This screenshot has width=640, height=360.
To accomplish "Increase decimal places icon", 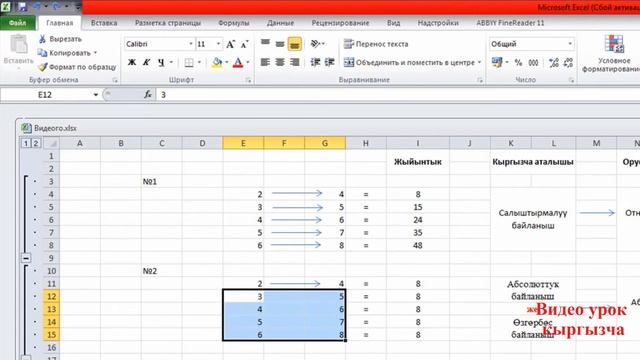I will (554, 62).
